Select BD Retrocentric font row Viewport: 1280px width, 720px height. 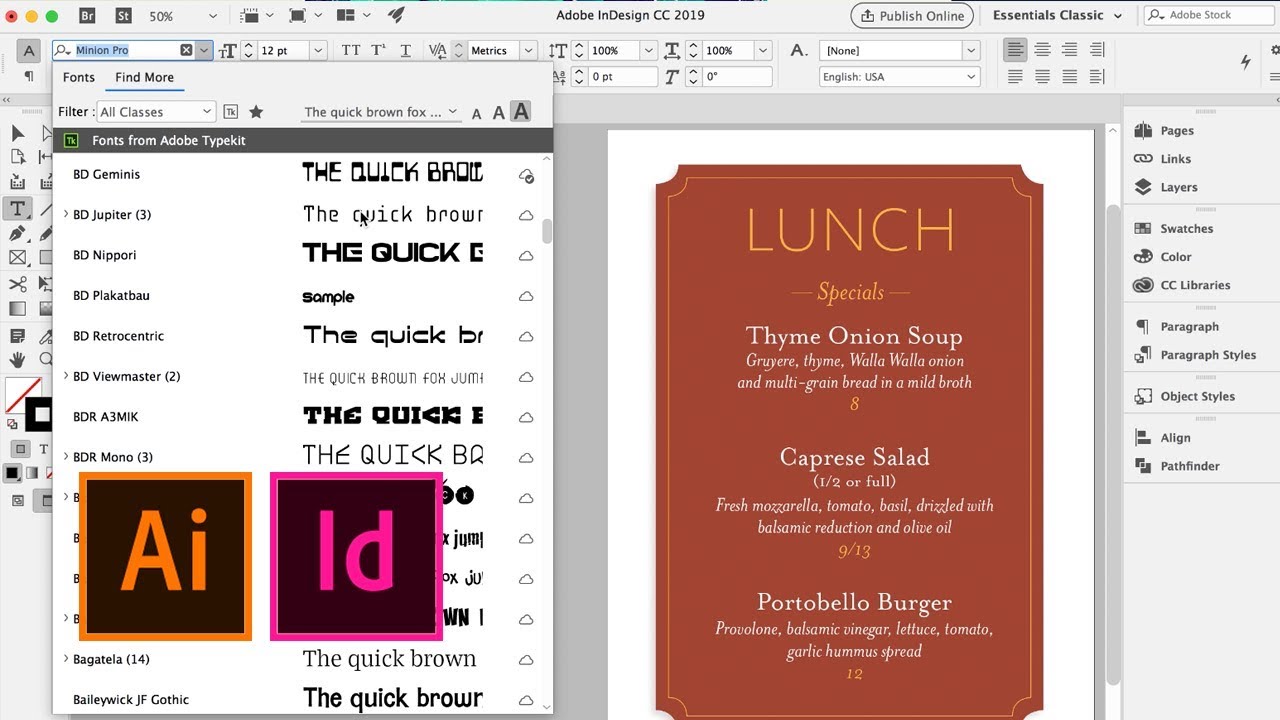tap(302, 336)
